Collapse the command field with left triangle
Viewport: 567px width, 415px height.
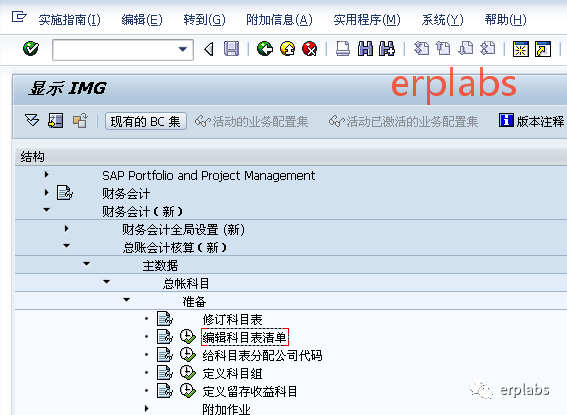coord(209,49)
